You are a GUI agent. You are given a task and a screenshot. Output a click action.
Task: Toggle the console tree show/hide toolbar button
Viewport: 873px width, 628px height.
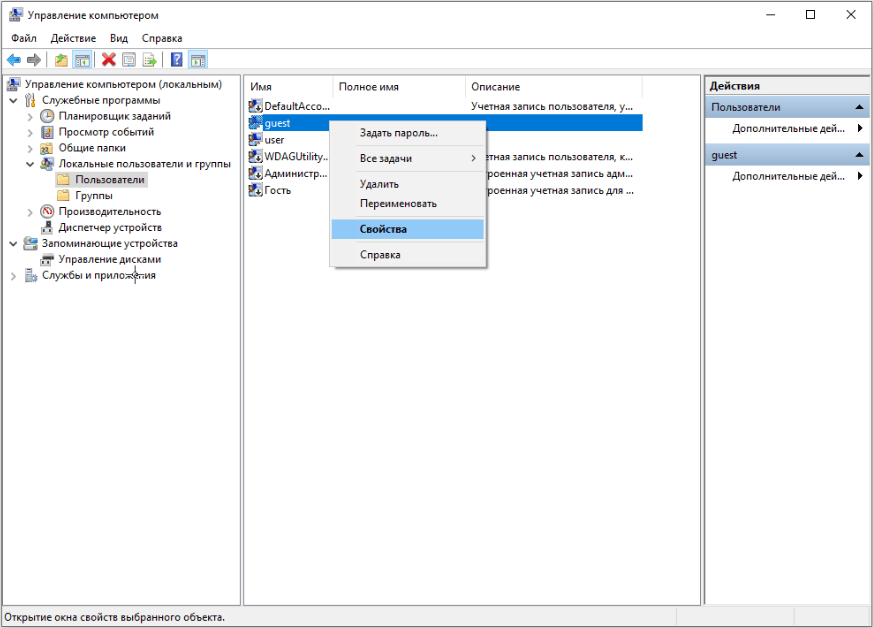(82, 60)
